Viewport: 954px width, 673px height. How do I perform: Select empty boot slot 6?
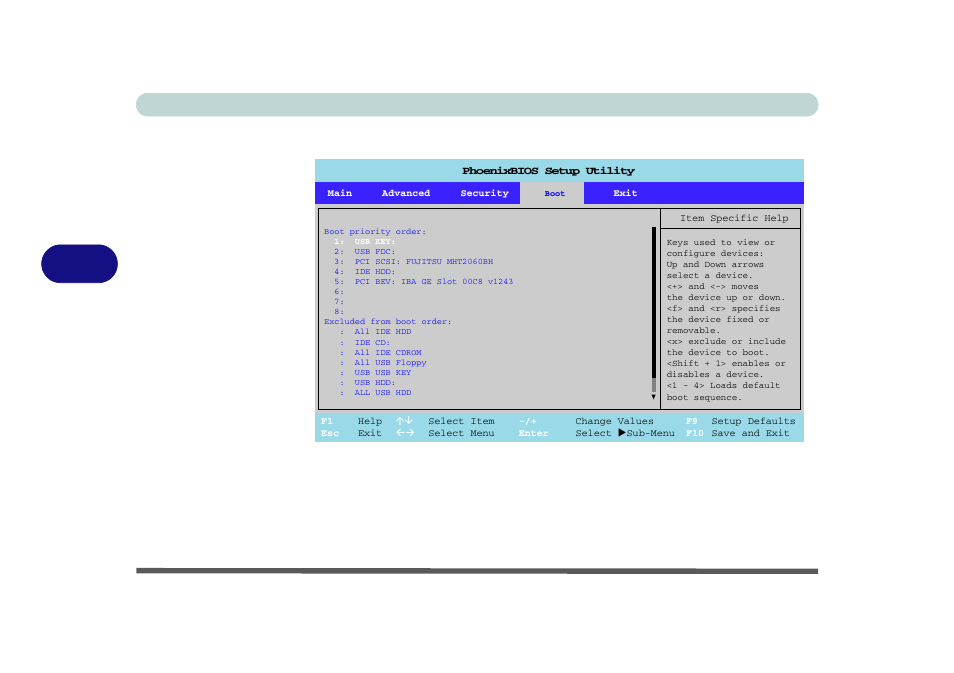[x=339, y=291]
